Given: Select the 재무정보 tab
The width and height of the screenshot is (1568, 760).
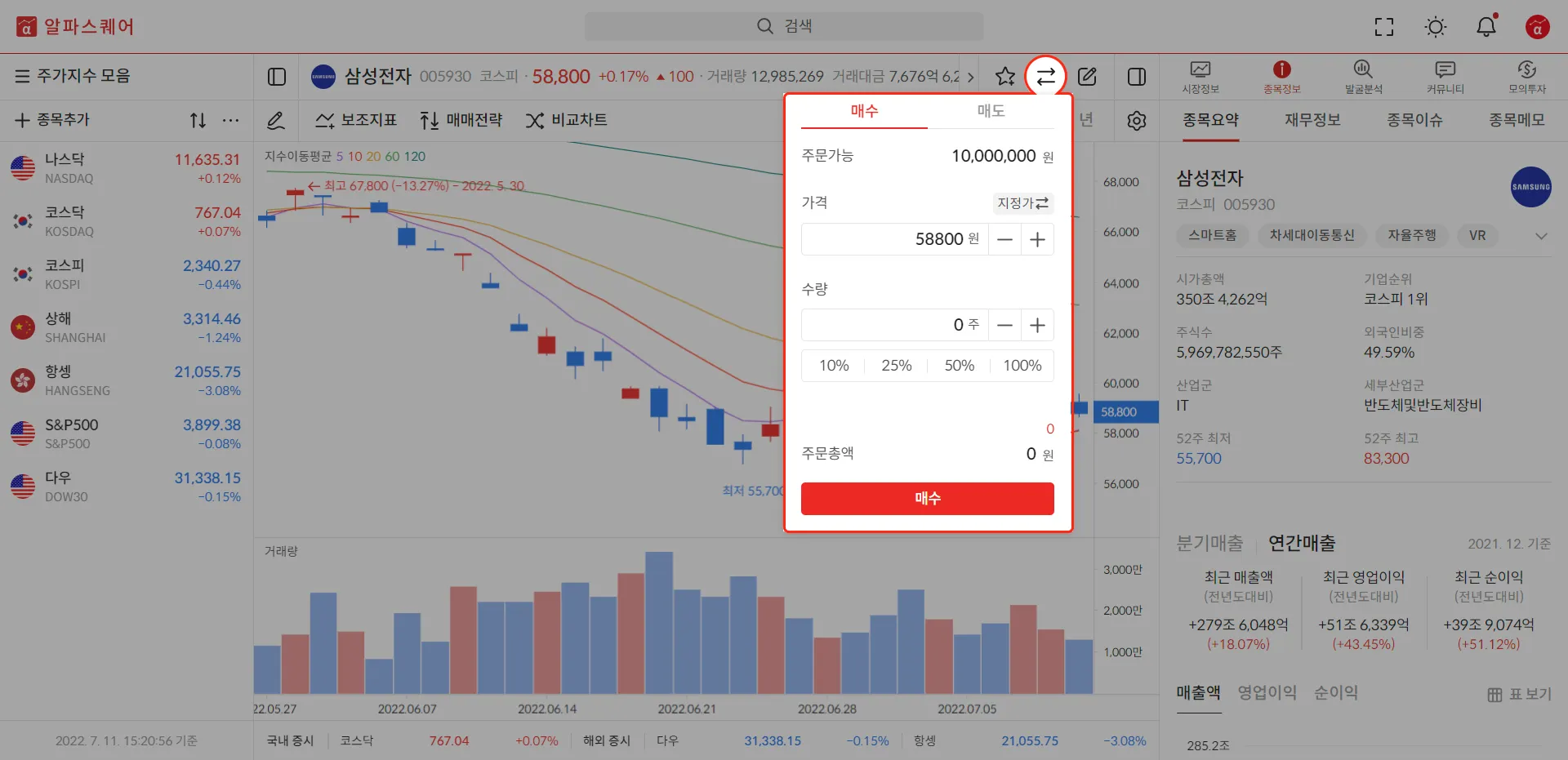Looking at the screenshot, I should click(1312, 120).
